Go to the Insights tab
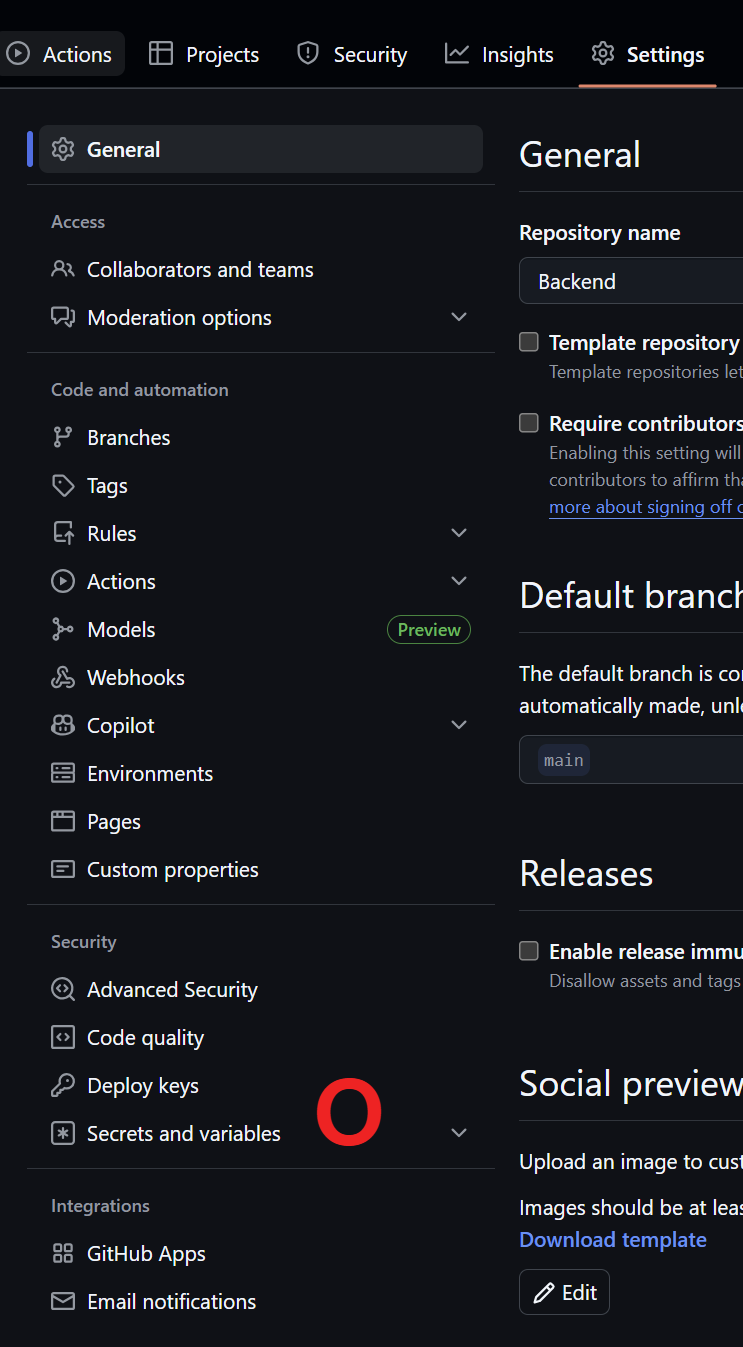Viewport: 743px width, 1347px height. [499, 54]
